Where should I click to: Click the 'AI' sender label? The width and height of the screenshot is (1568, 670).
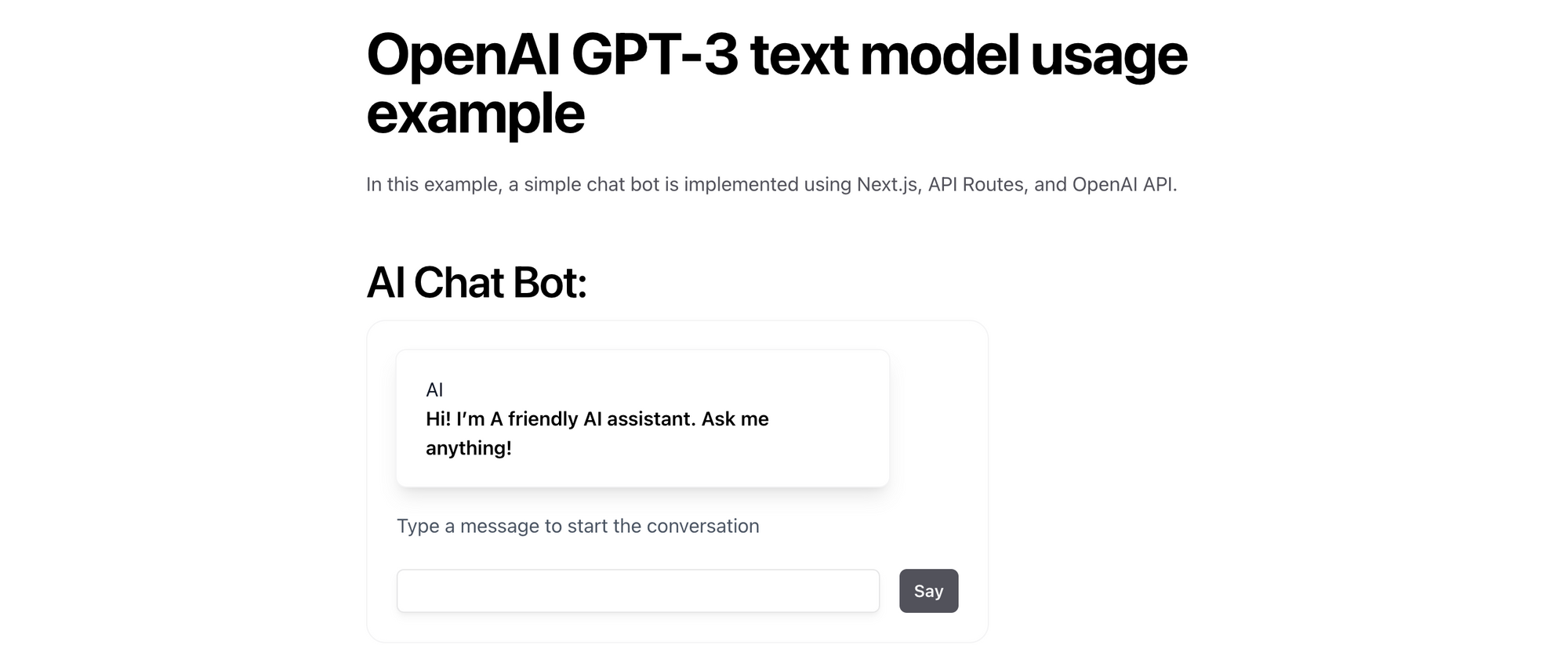coord(435,389)
